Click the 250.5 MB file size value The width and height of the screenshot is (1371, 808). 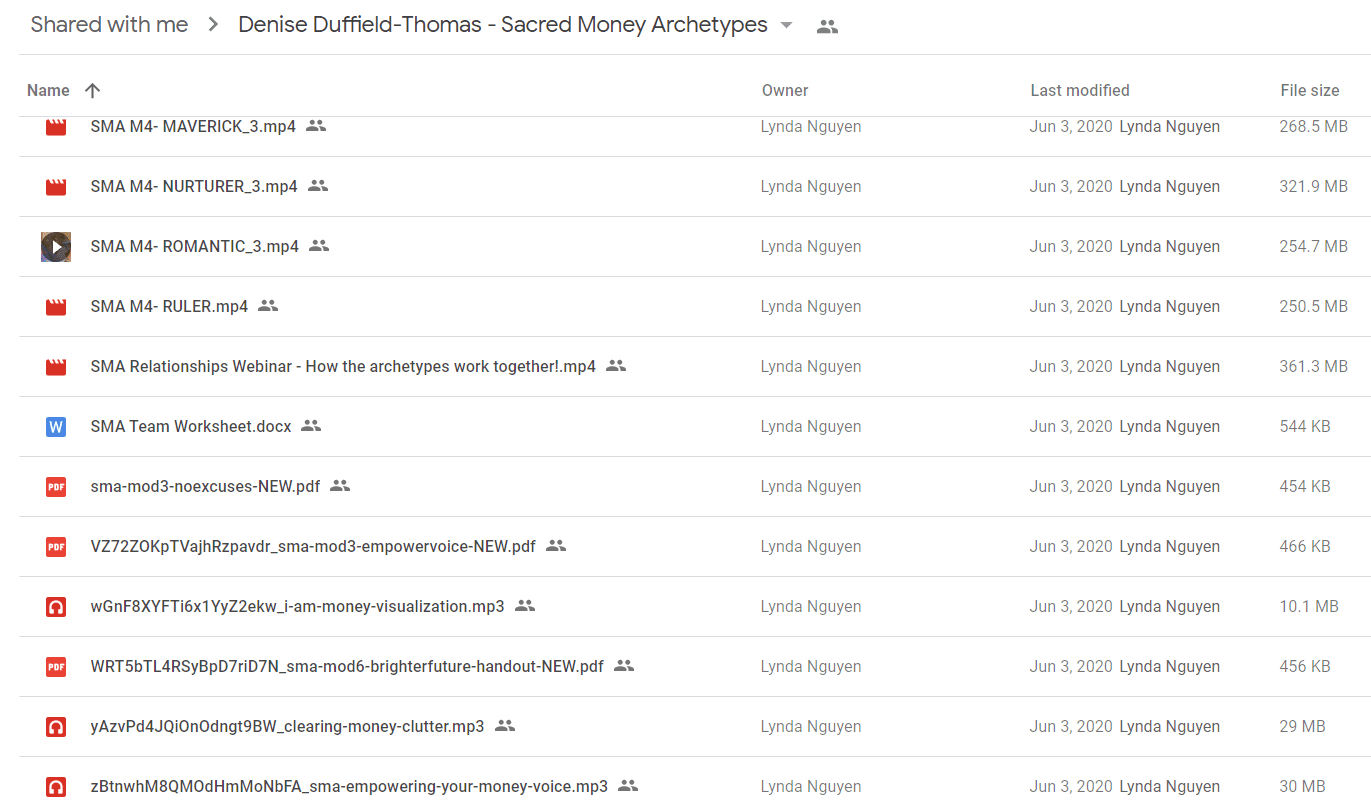click(x=1314, y=307)
